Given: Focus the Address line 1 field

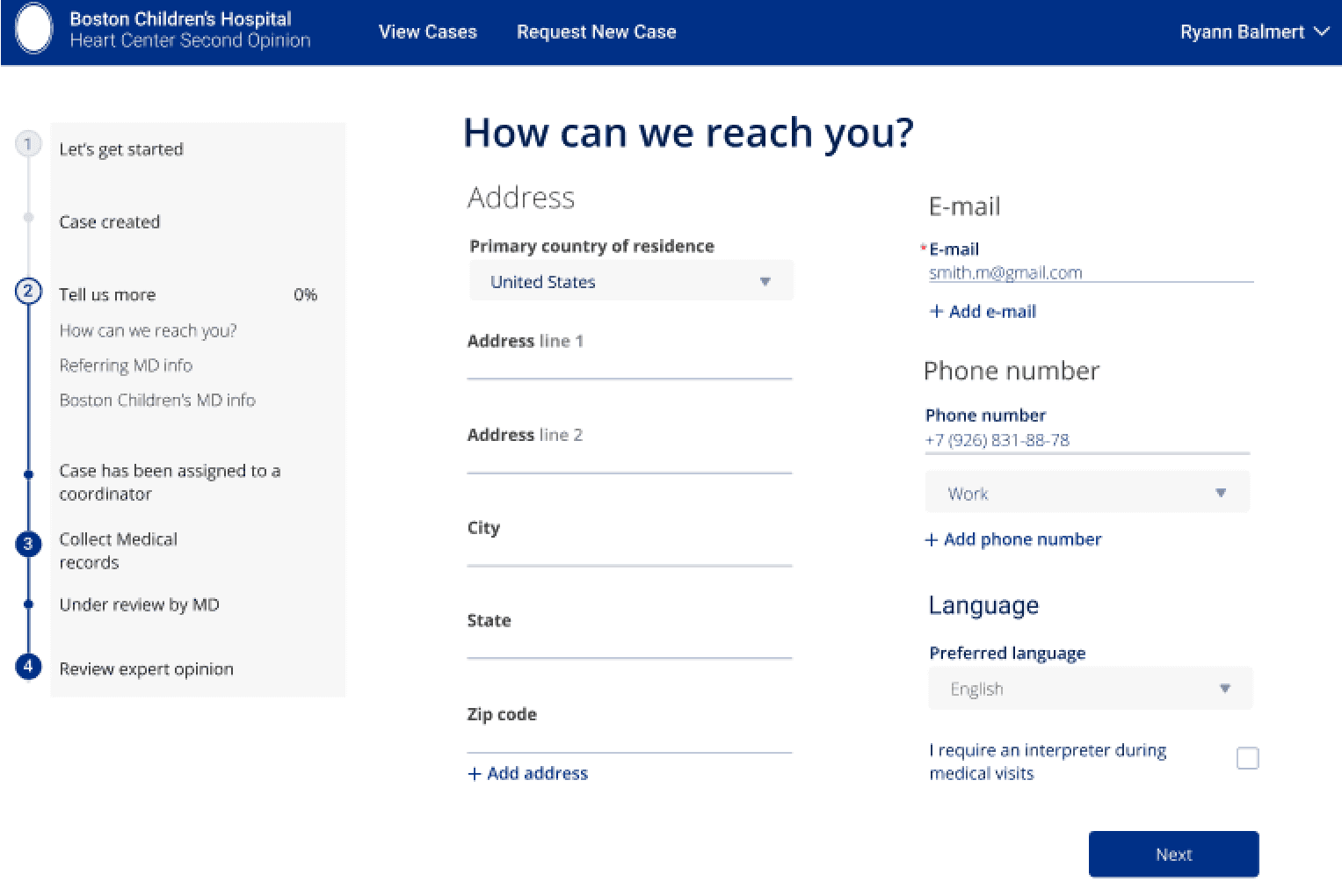Looking at the screenshot, I should (629, 365).
